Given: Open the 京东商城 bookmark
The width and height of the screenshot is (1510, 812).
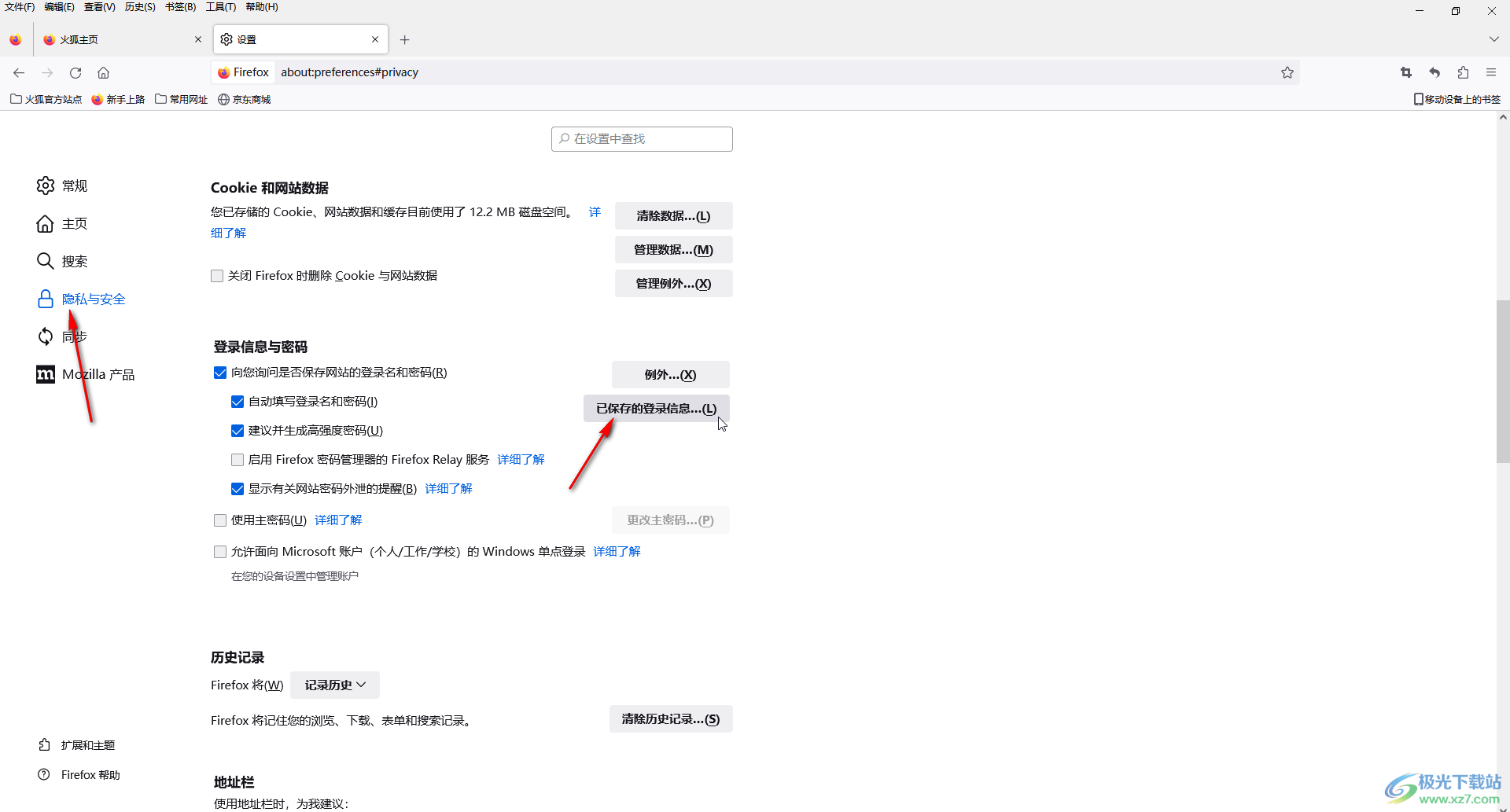Looking at the screenshot, I should (245, 99).
